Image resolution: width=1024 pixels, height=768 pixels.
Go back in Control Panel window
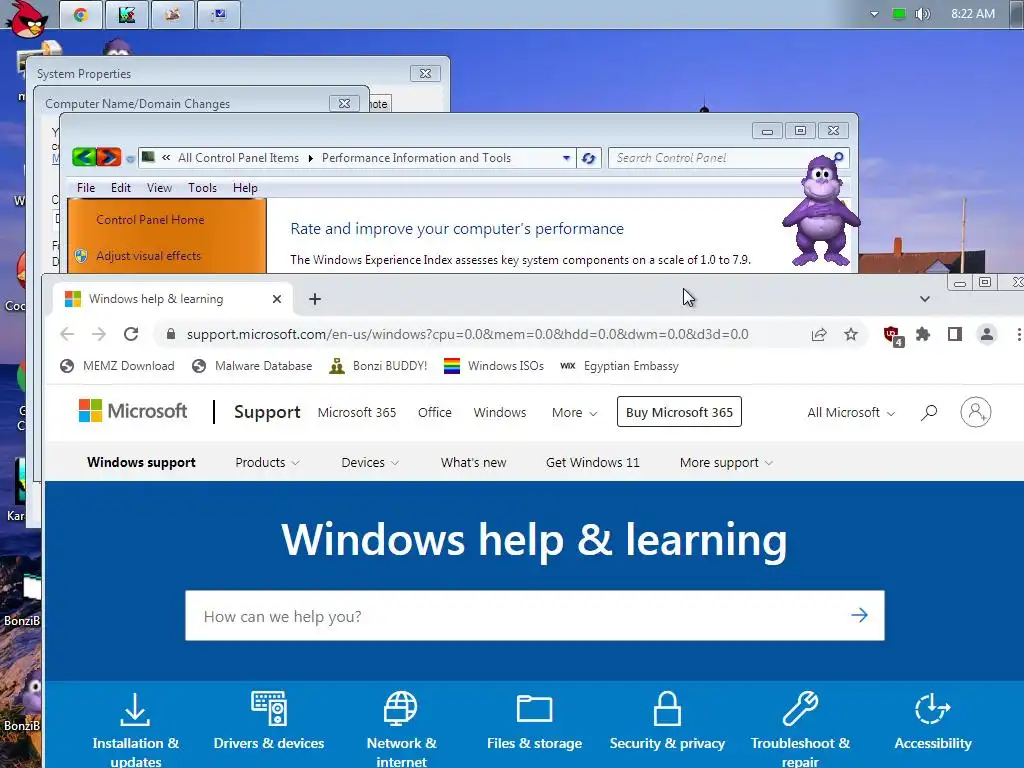point(84,157)
